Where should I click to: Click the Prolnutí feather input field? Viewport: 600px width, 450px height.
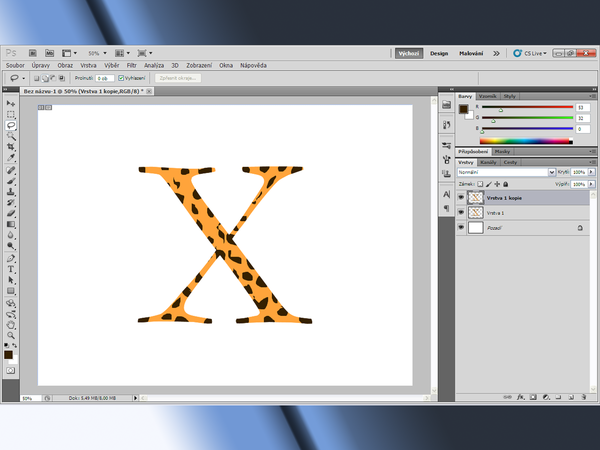pos(104,77)
